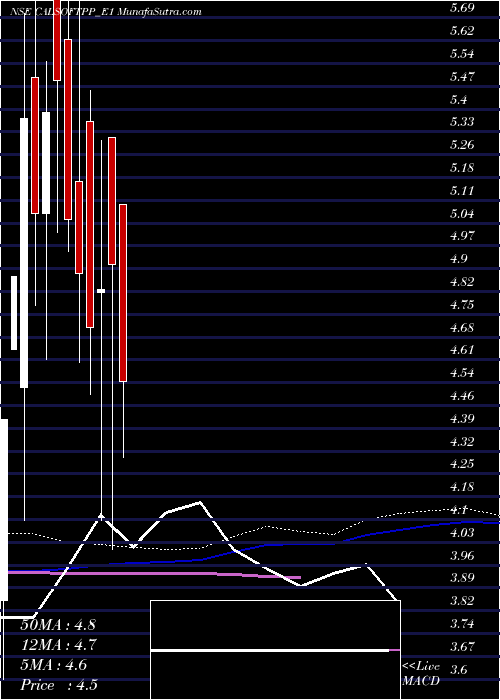Click the 3.6 price axis value

[458, 669]
